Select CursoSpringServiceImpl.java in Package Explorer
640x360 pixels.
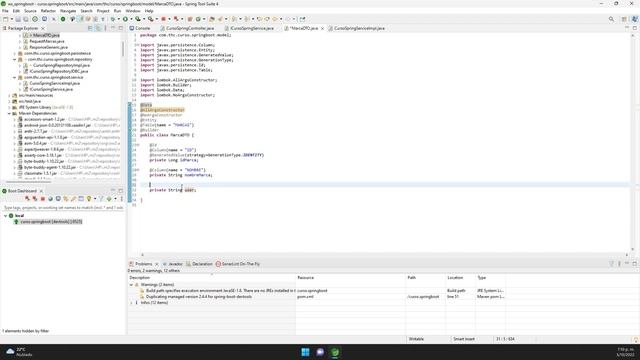coord(54,83)
